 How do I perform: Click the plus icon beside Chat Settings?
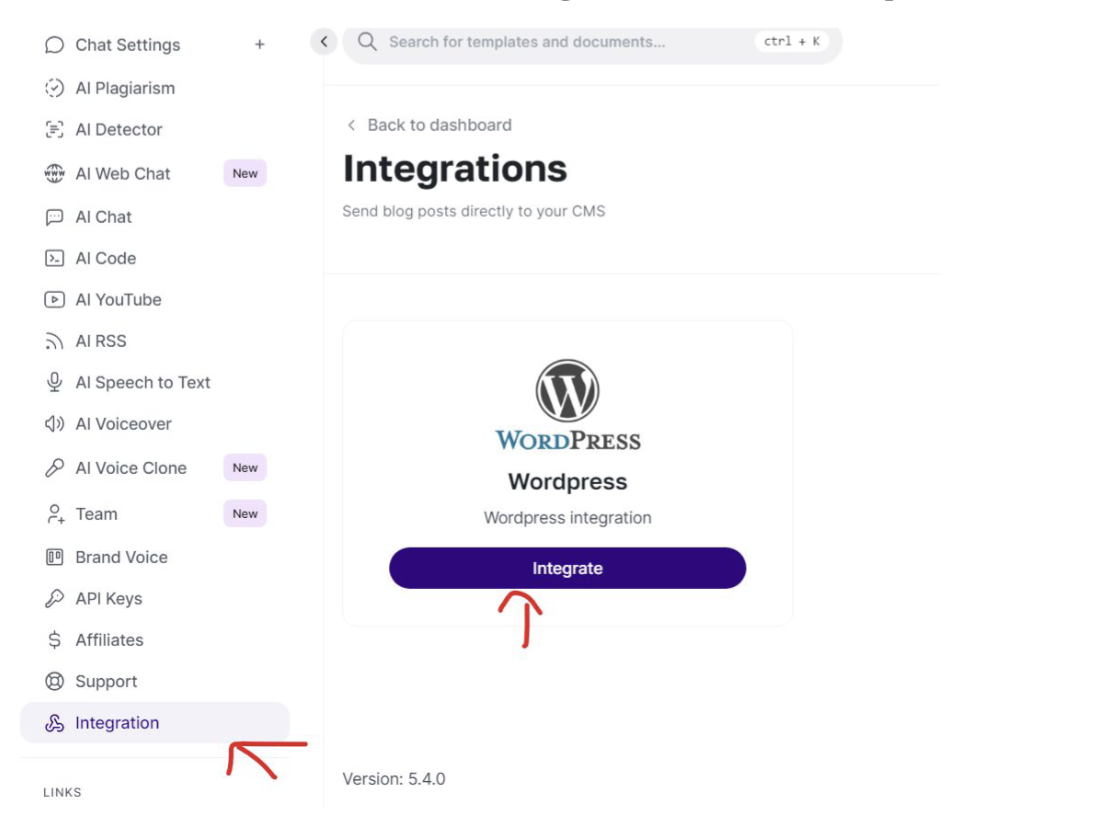tap(260, 45)
